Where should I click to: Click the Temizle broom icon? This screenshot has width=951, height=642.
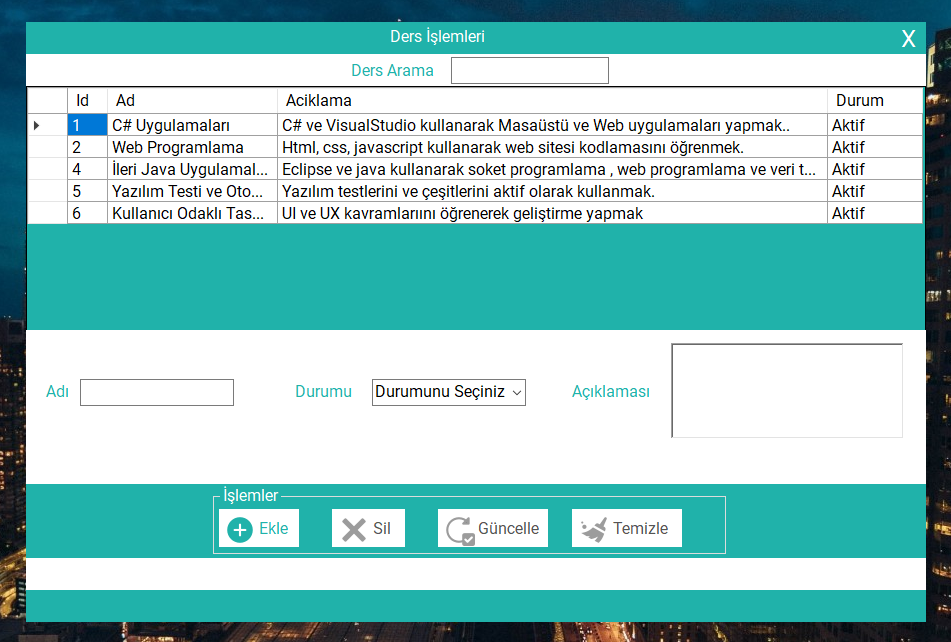(x=593, y=529)
